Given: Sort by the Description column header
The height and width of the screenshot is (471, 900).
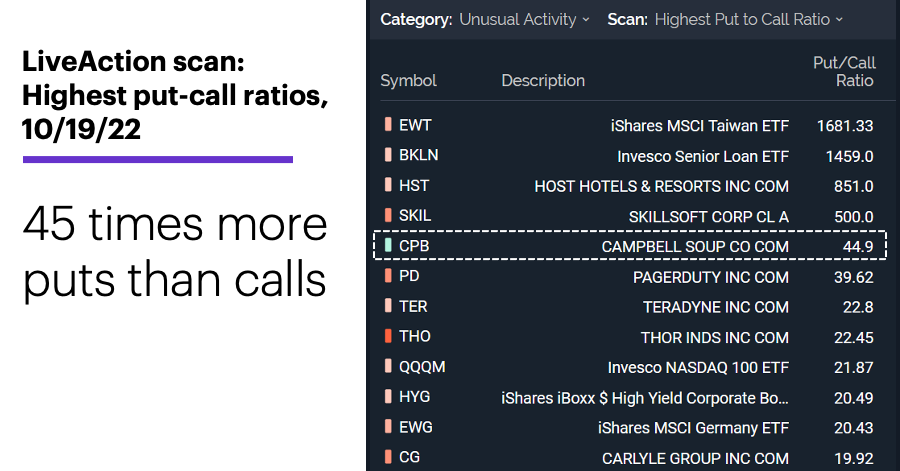Looking at the screenshot, I should click(543, 80).
